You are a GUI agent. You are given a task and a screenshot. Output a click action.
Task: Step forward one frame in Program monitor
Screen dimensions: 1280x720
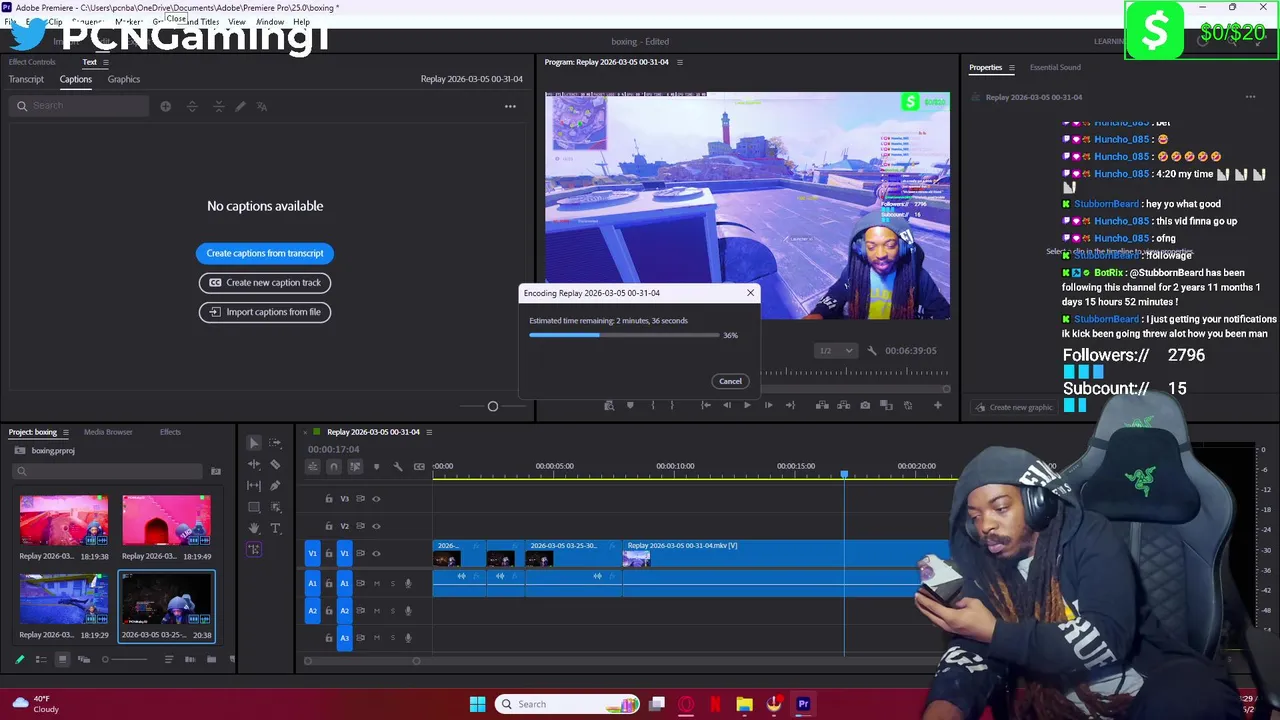768,405
